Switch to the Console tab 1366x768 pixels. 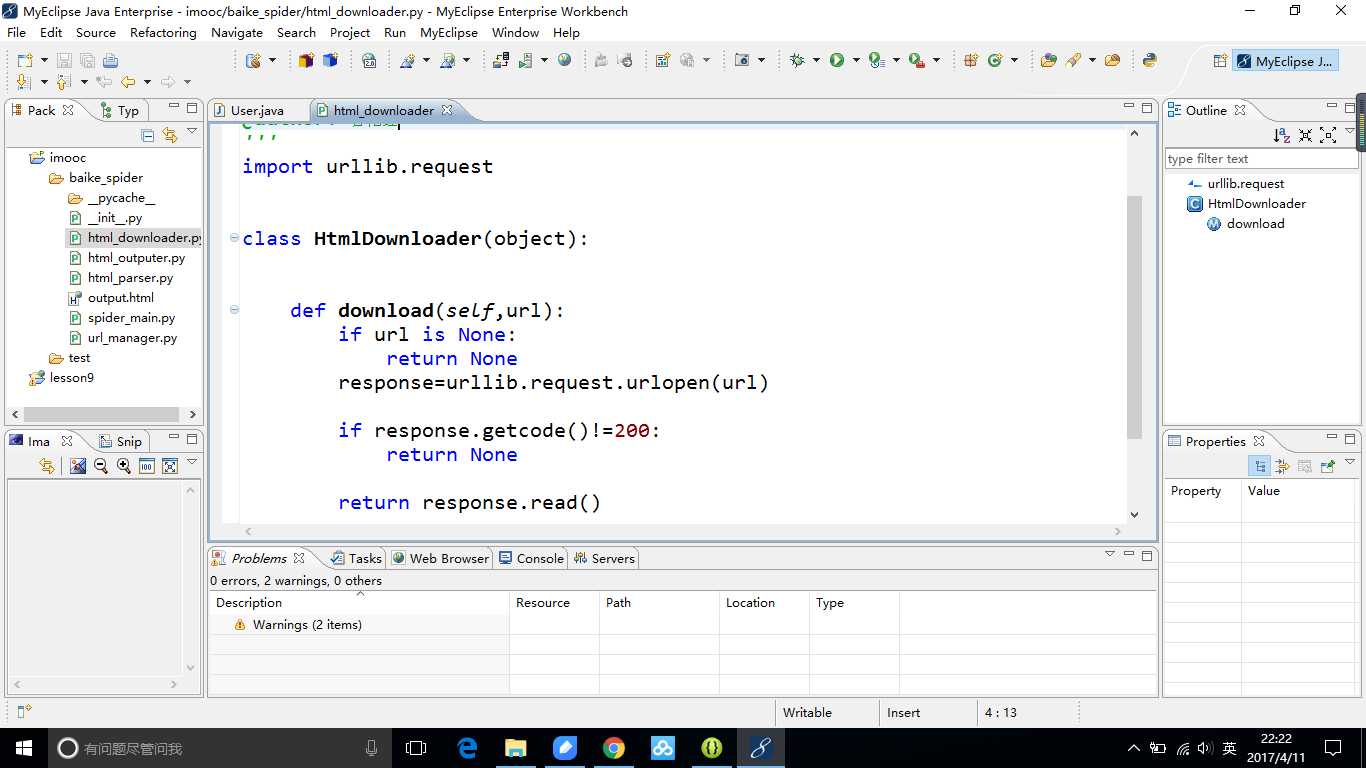tap(531, 558)
